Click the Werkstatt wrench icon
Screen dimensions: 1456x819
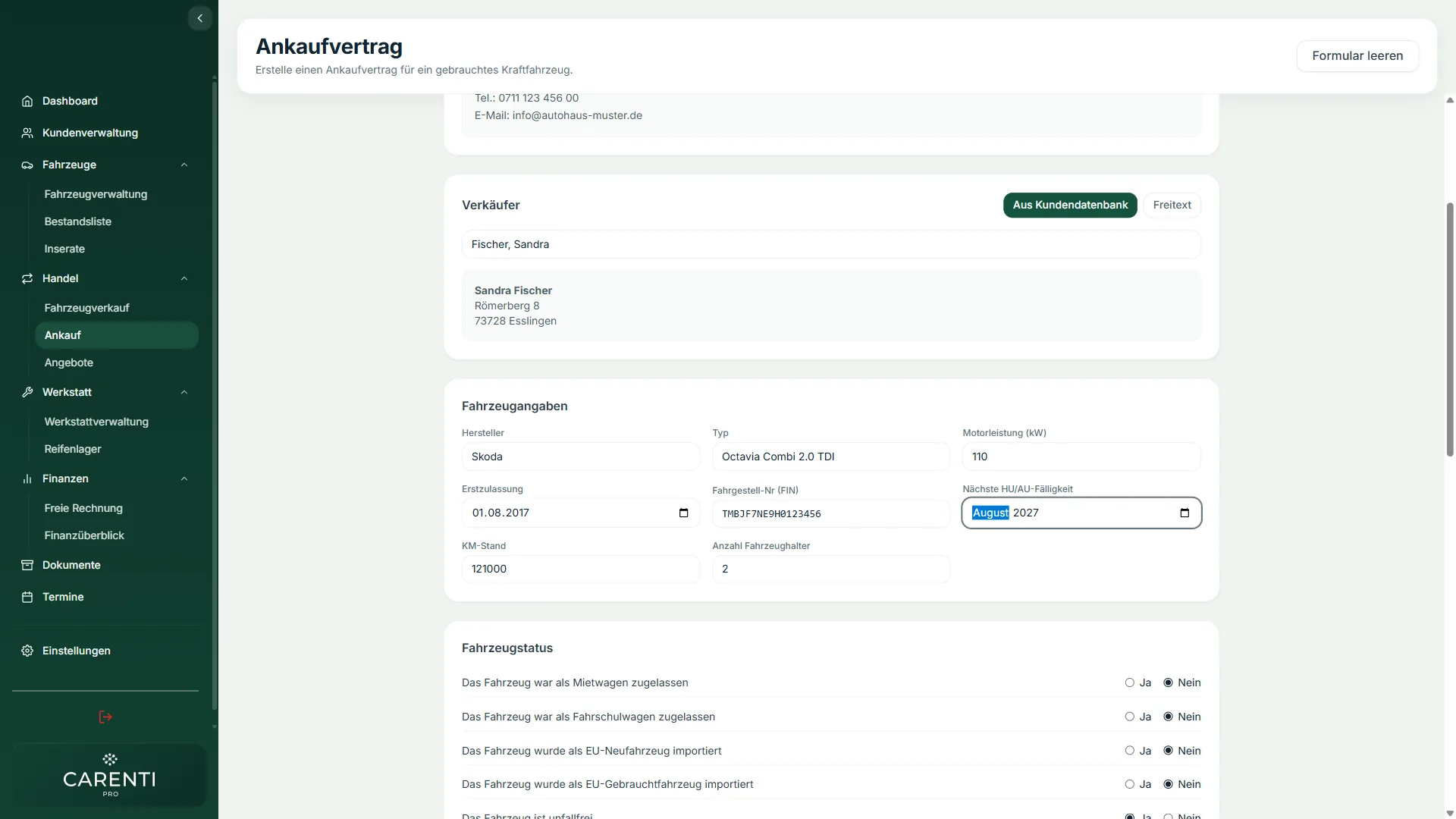pyautogui.click(x=27, y=392)
